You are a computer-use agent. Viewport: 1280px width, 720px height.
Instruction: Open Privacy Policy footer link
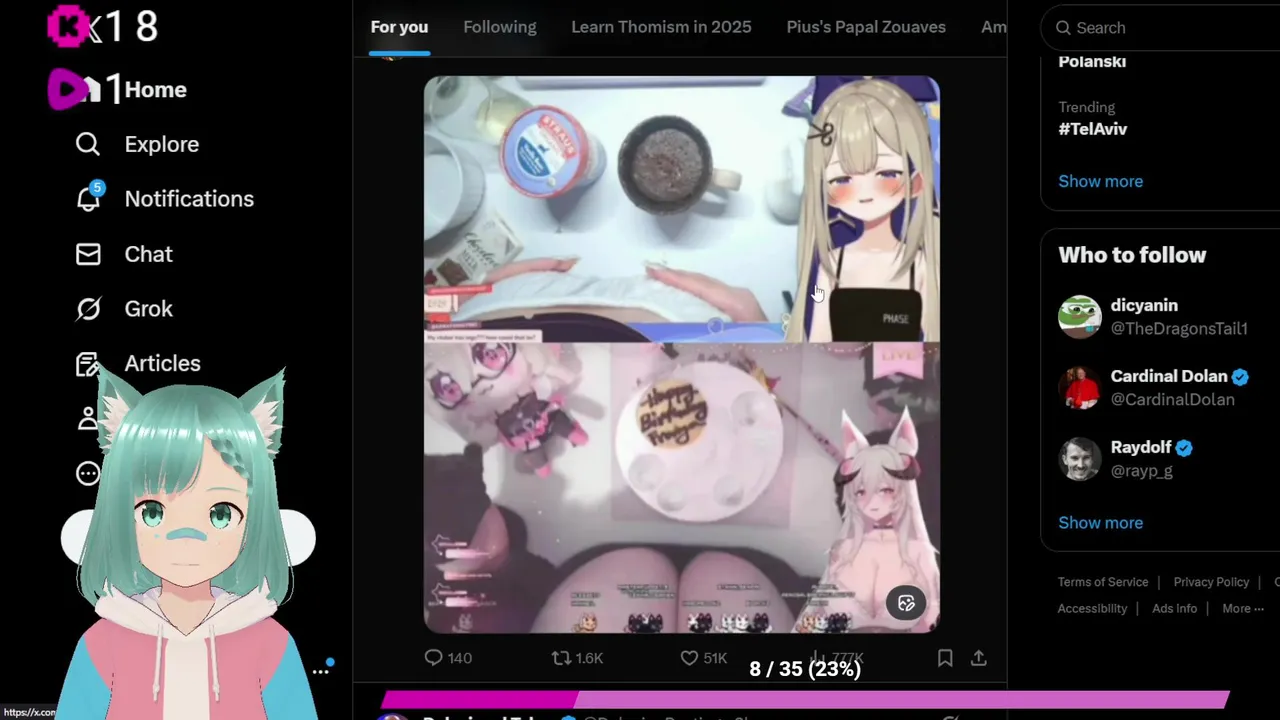click(x=1211, y=582)
